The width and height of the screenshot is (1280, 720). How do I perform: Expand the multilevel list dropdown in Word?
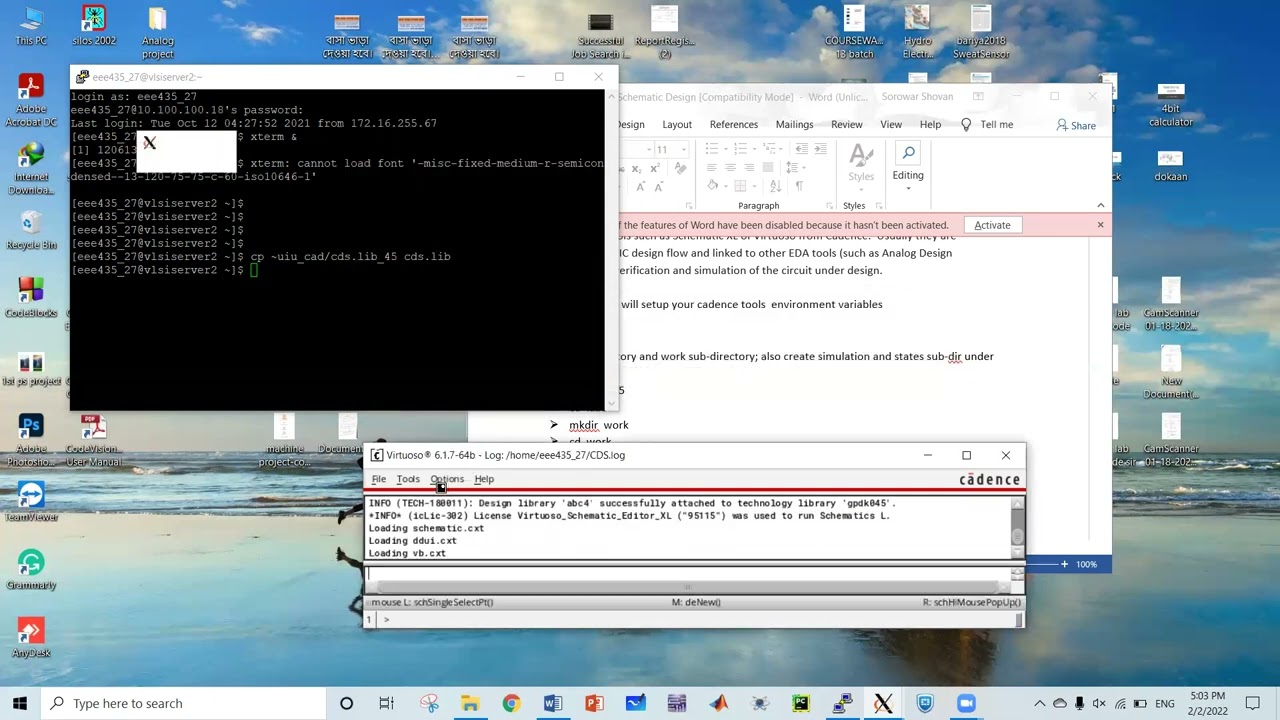click(780, 149)
